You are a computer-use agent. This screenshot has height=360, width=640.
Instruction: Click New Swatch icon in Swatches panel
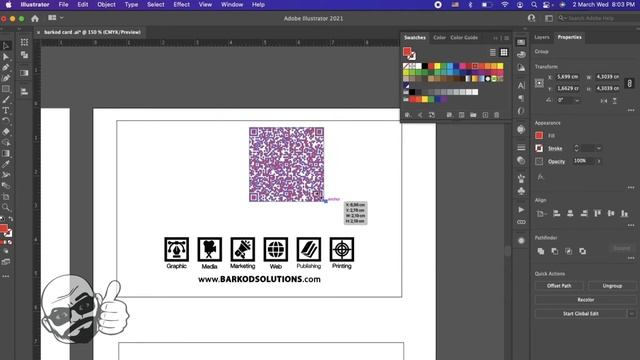(485, 115)
